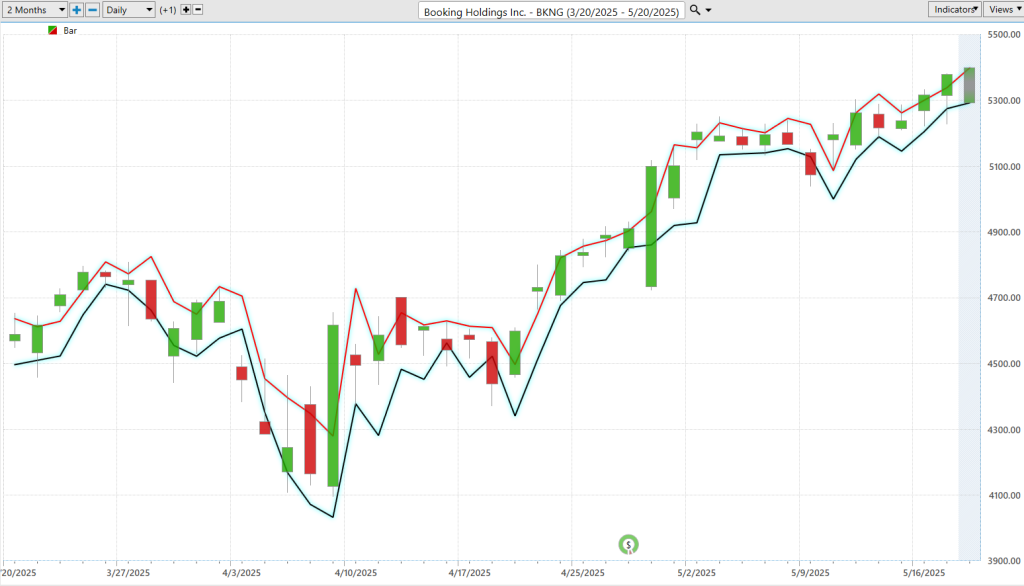Click the 4/25/2025 date axis label
This screenshot has width=1024, height=586.
[583, 573]
